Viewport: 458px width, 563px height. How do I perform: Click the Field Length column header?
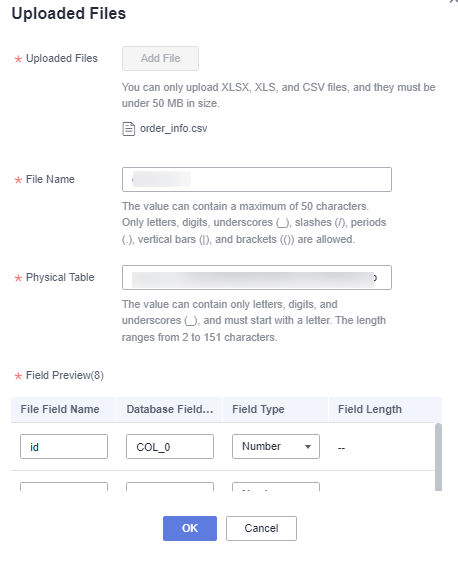pos(370,409)
